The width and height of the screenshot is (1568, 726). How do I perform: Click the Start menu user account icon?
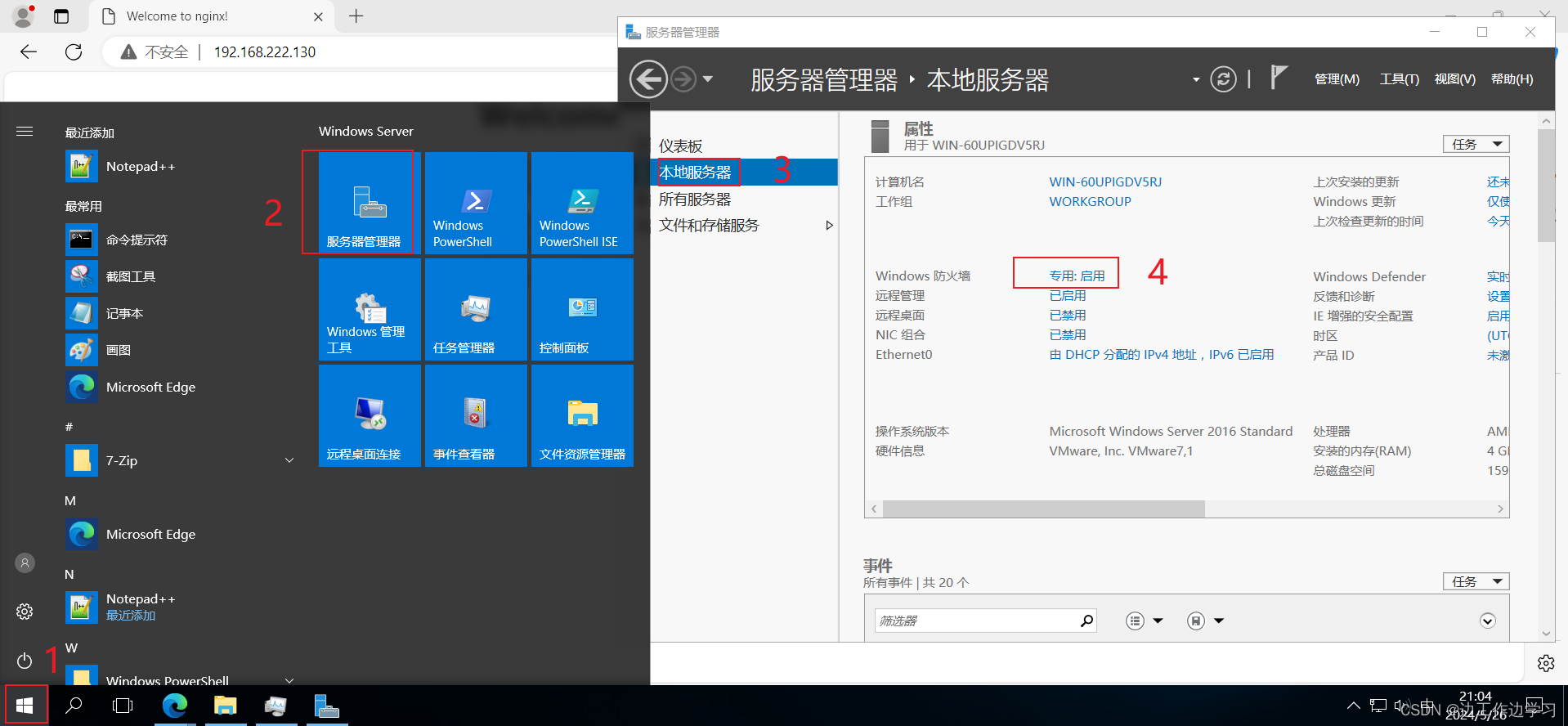click(x=25, y=562)
